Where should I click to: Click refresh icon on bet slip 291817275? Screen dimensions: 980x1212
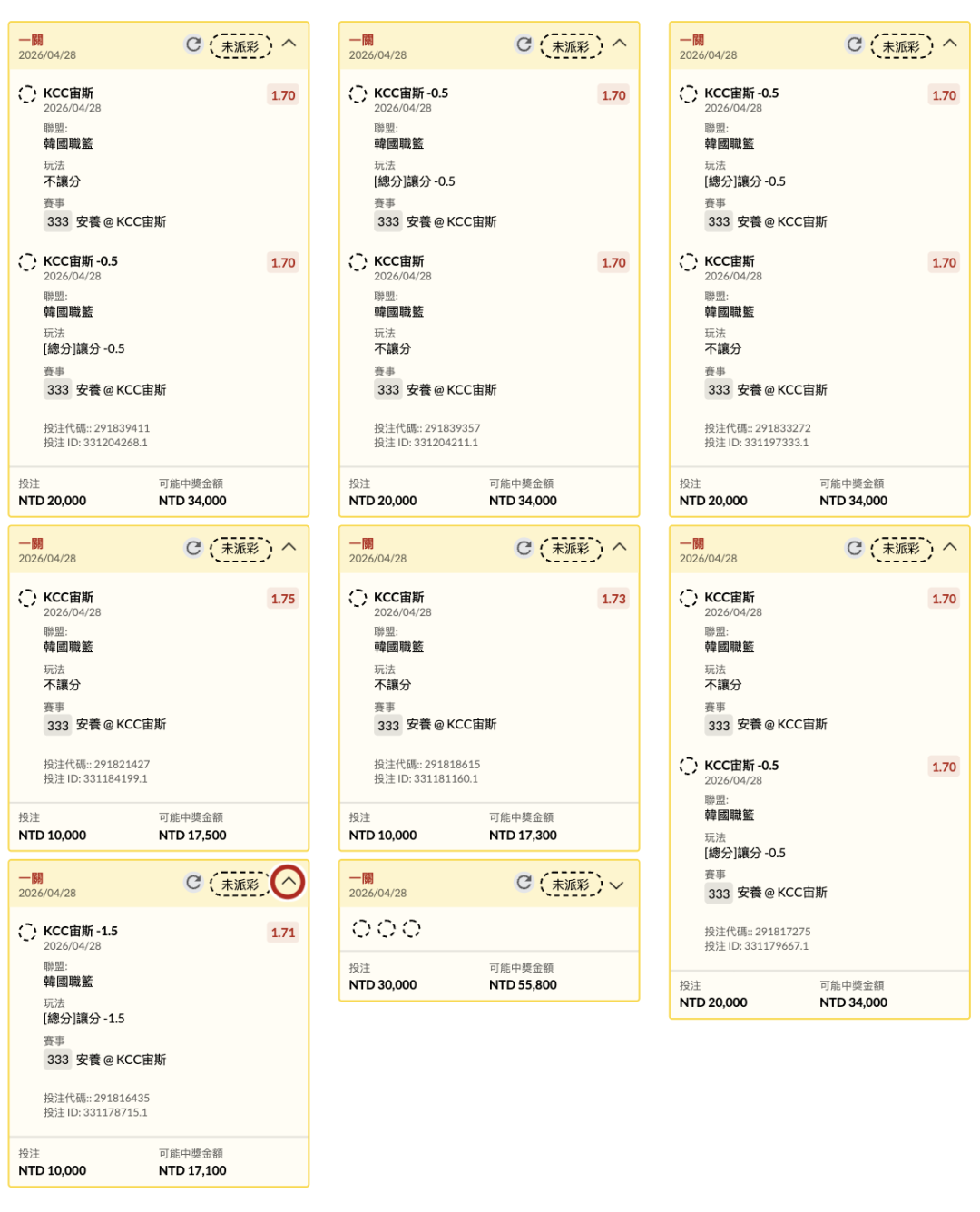[x=854, y=548]
